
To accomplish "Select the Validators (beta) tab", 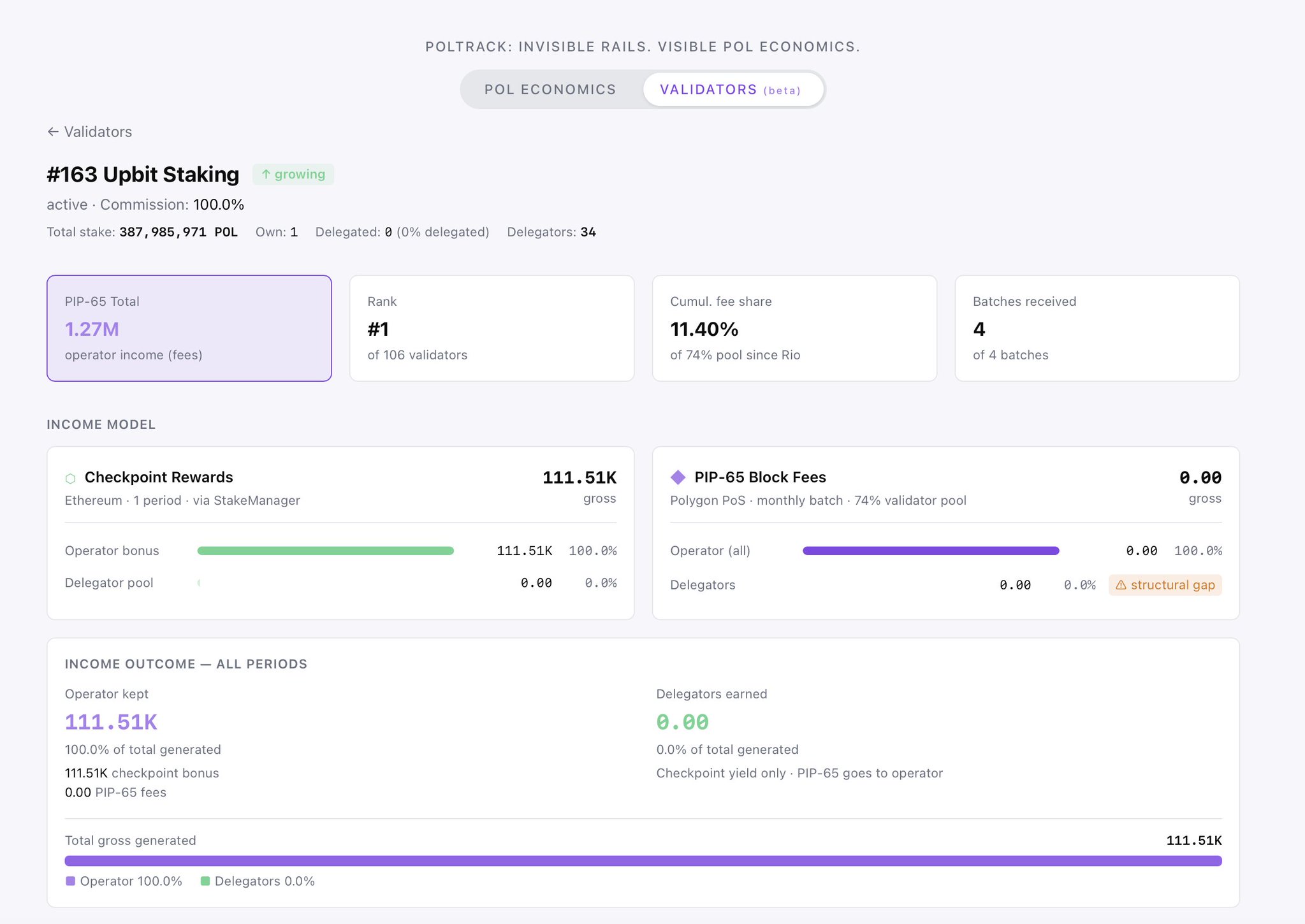I will point(731,89).
